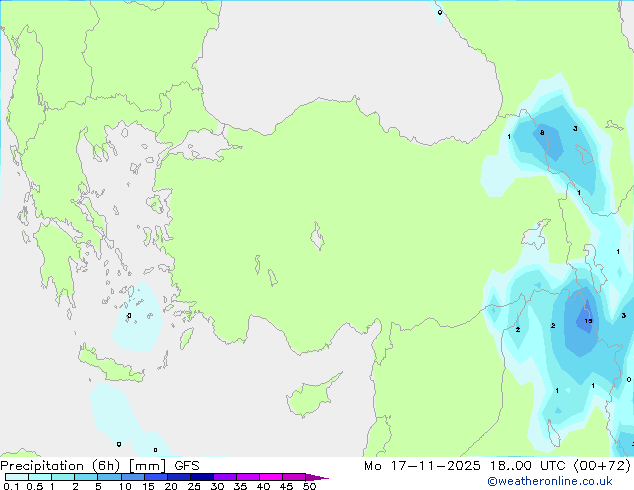Screen dimensions: 634x490
Task: Click the 40–45 mm magenta legend swatch
Action: 271,477
